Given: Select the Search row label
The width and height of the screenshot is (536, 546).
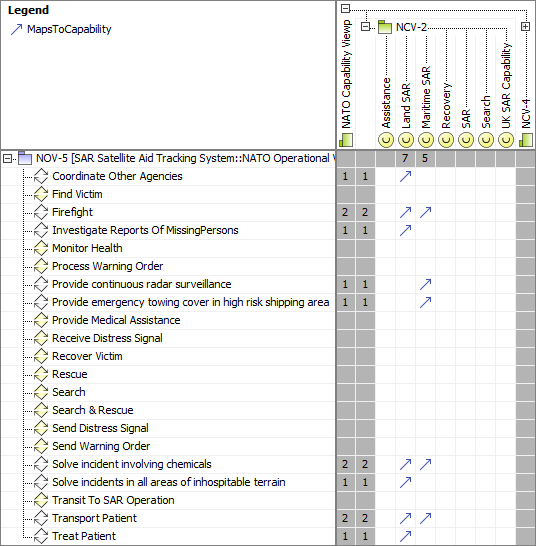Looking at the screenshot, I should 69,392.
